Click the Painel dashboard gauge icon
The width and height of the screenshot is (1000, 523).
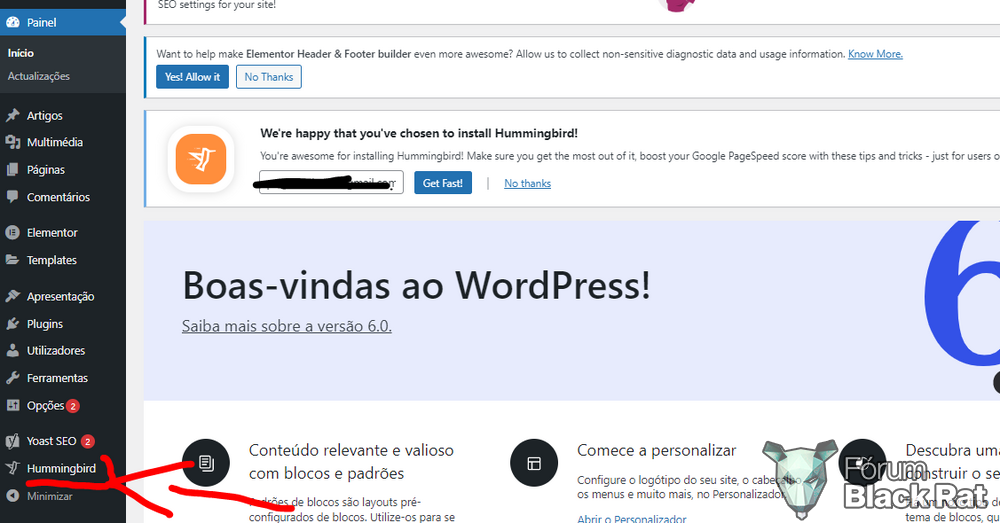coord(13,22)
